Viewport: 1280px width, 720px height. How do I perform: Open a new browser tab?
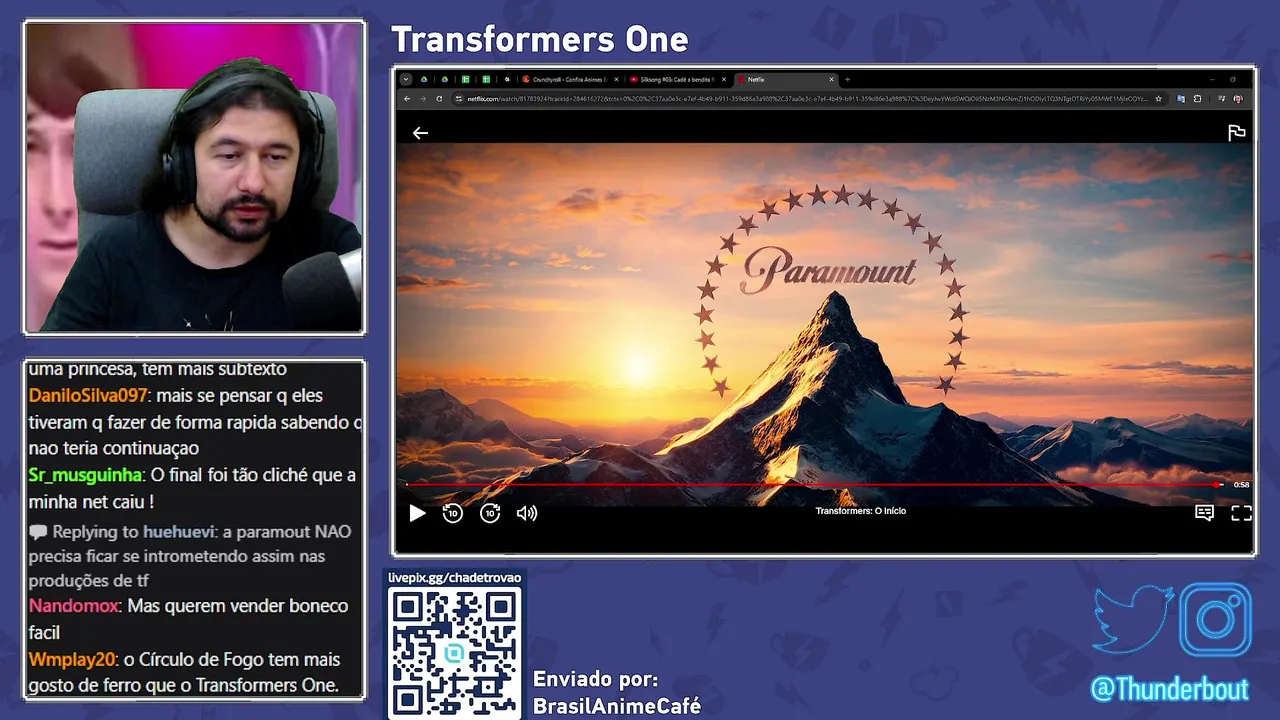click(x=847, y=79)
